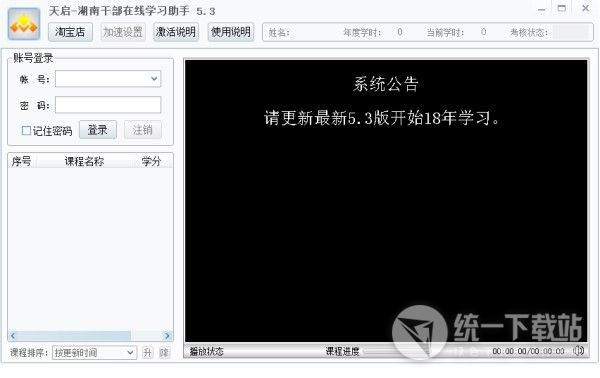The image size is (600, 378).
Task: Expand the 帐号 account dropdown
Action: click(154, 79)
